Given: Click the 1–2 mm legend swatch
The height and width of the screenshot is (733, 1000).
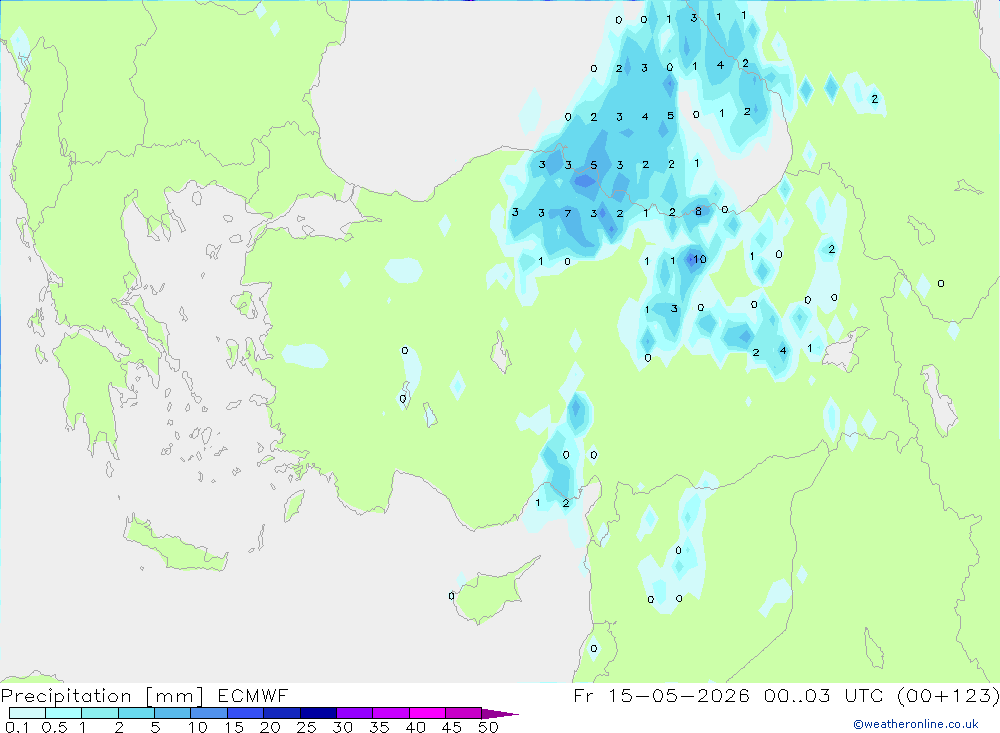Looking at the screenshot, I should pos(99,713).
